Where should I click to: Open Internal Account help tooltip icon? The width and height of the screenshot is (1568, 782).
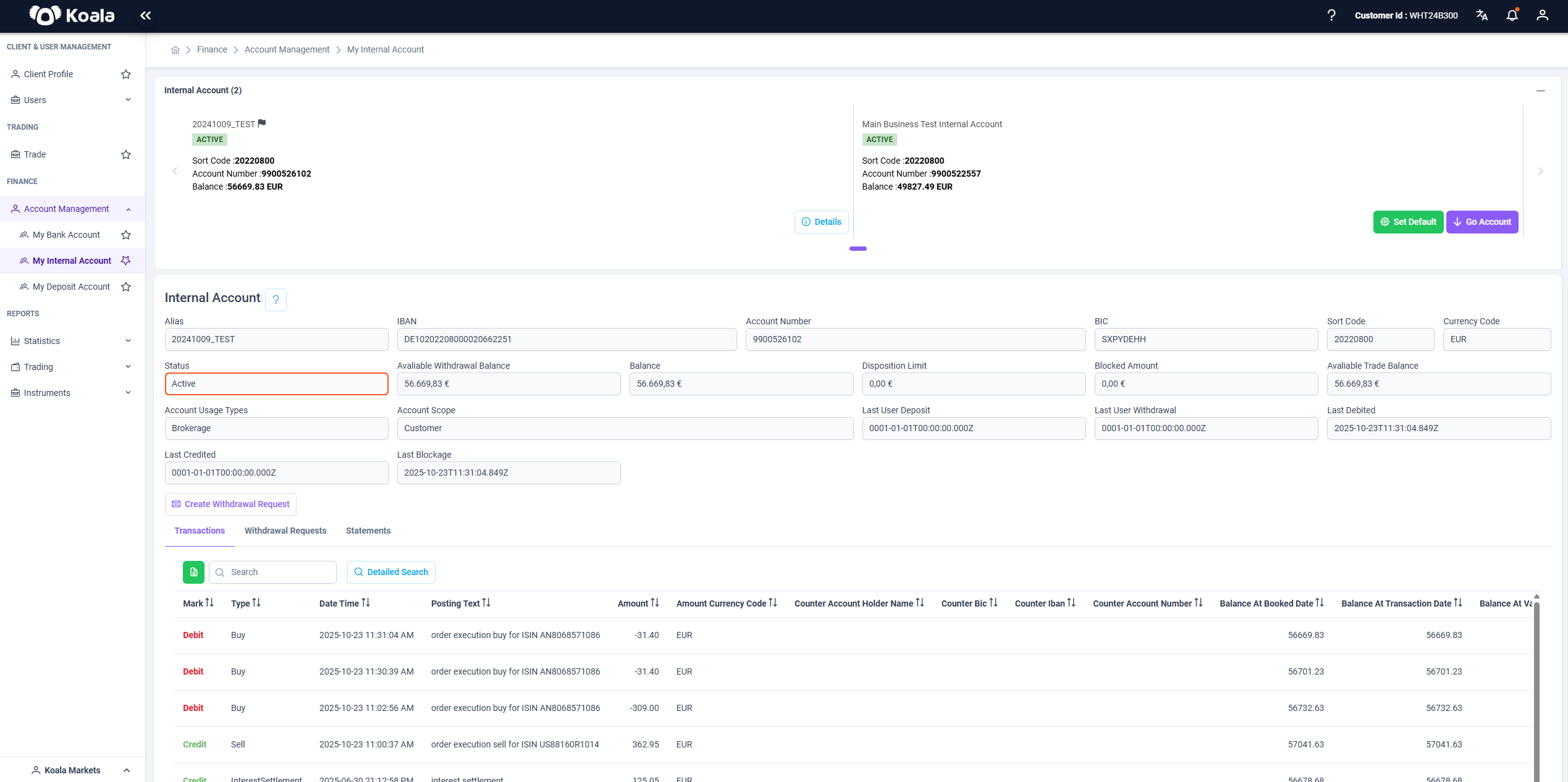(276, 300)
